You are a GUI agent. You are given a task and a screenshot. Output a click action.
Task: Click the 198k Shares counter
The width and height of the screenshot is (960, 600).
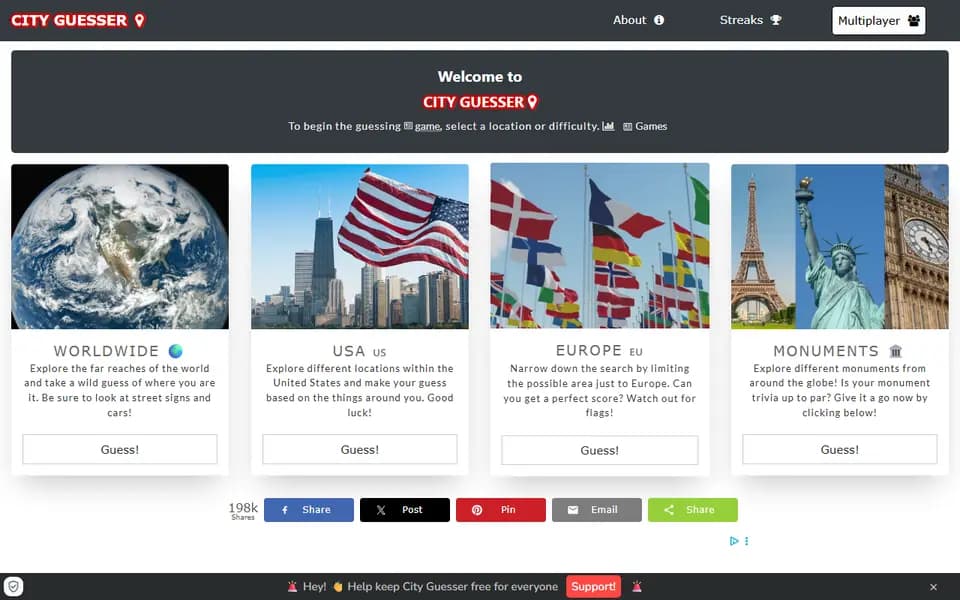click(x=243, y=511)
